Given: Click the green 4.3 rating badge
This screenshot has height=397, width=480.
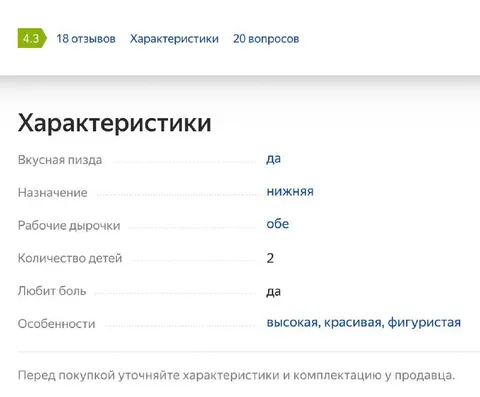Looking at the screenshot, I should point(32,38).
